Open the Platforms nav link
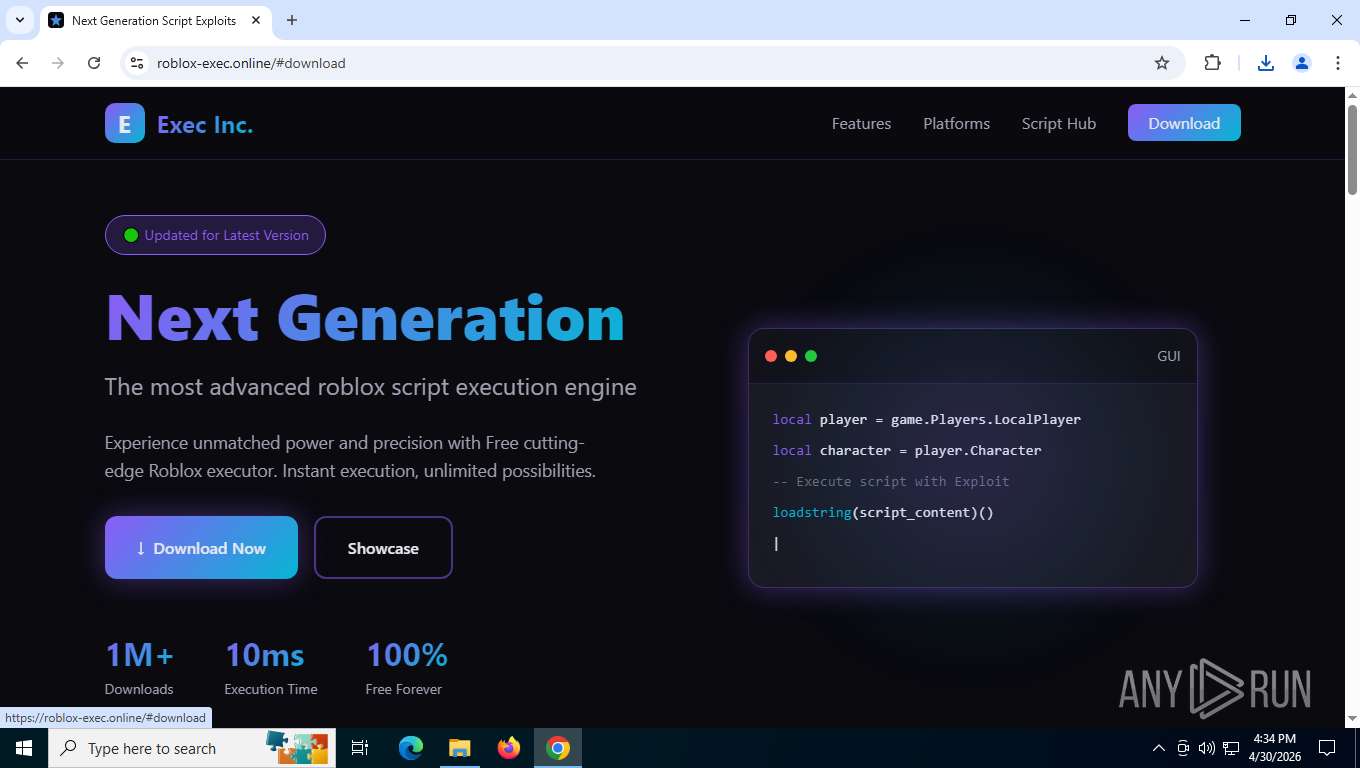This screenshot has height=768, width=1360. pos(956,123)
